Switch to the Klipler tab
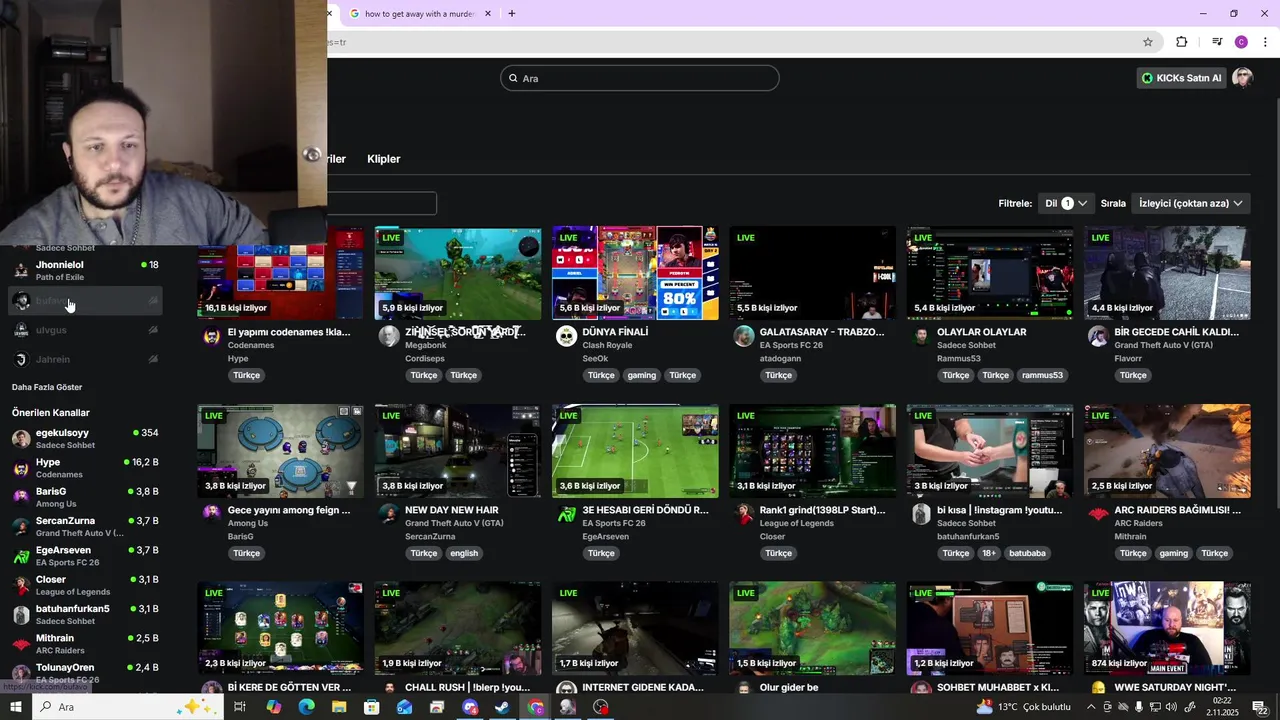The image size is (1280, 720). [383, 159]
